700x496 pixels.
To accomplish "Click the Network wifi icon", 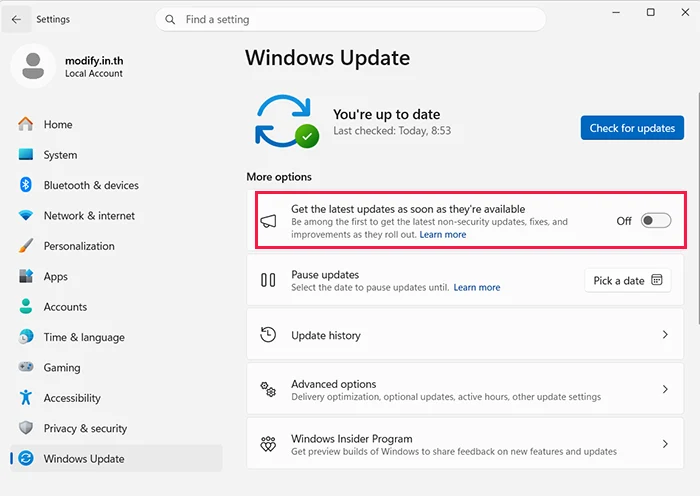I will pyautogui.click(x=26, y=215).
